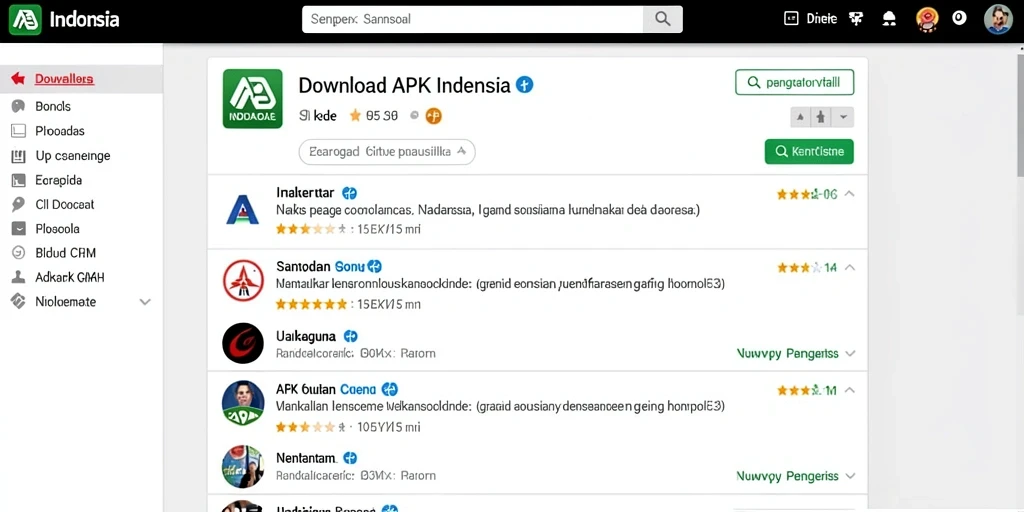1024x512 pixels.
Task: Click the white circle counter icon in header
Action: pyautogui.click(x=959, y=18)
